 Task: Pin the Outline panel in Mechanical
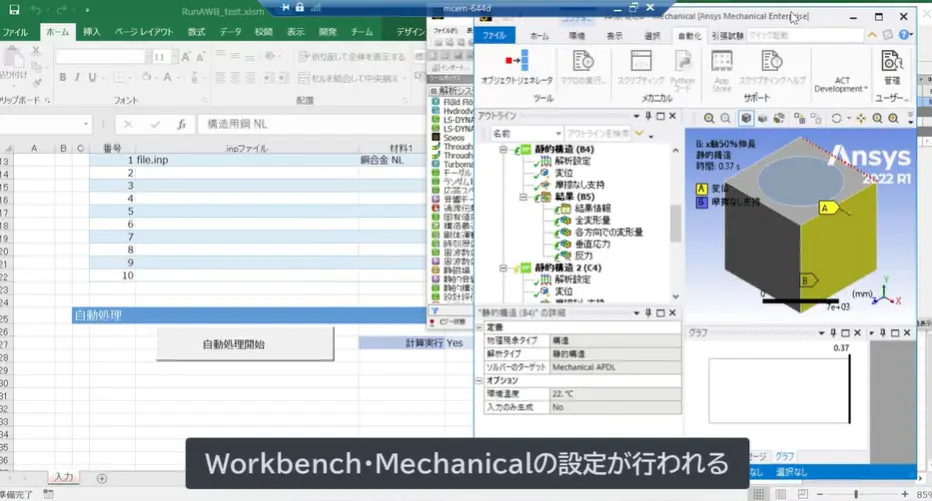tap(648, 116)
